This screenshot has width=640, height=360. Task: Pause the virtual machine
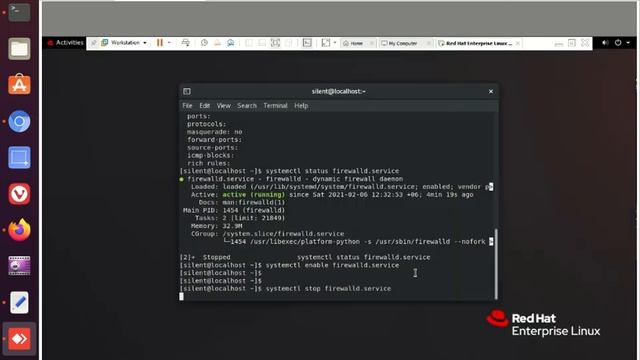point(160,43)
